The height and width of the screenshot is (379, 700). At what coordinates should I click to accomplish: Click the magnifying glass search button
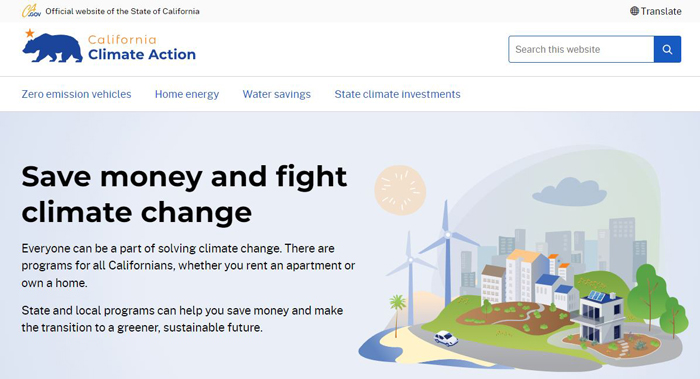coord(667,49)
